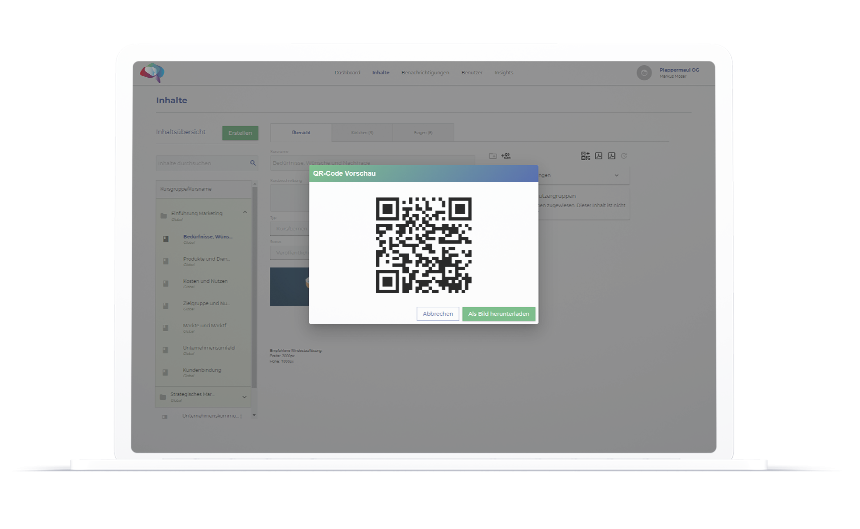Click 'Als Bild herunterladen' button

(x=499, y=314)
